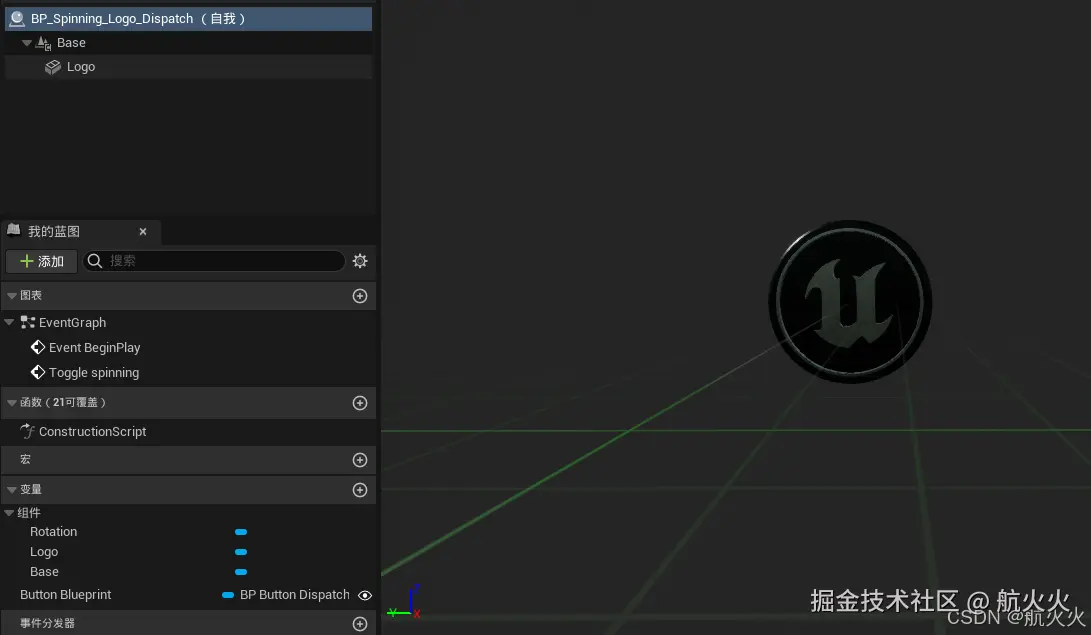Viewport: 1091px width, 635px height.
Task: Select the Event BeginPlay entry
Action: (95, 348)
